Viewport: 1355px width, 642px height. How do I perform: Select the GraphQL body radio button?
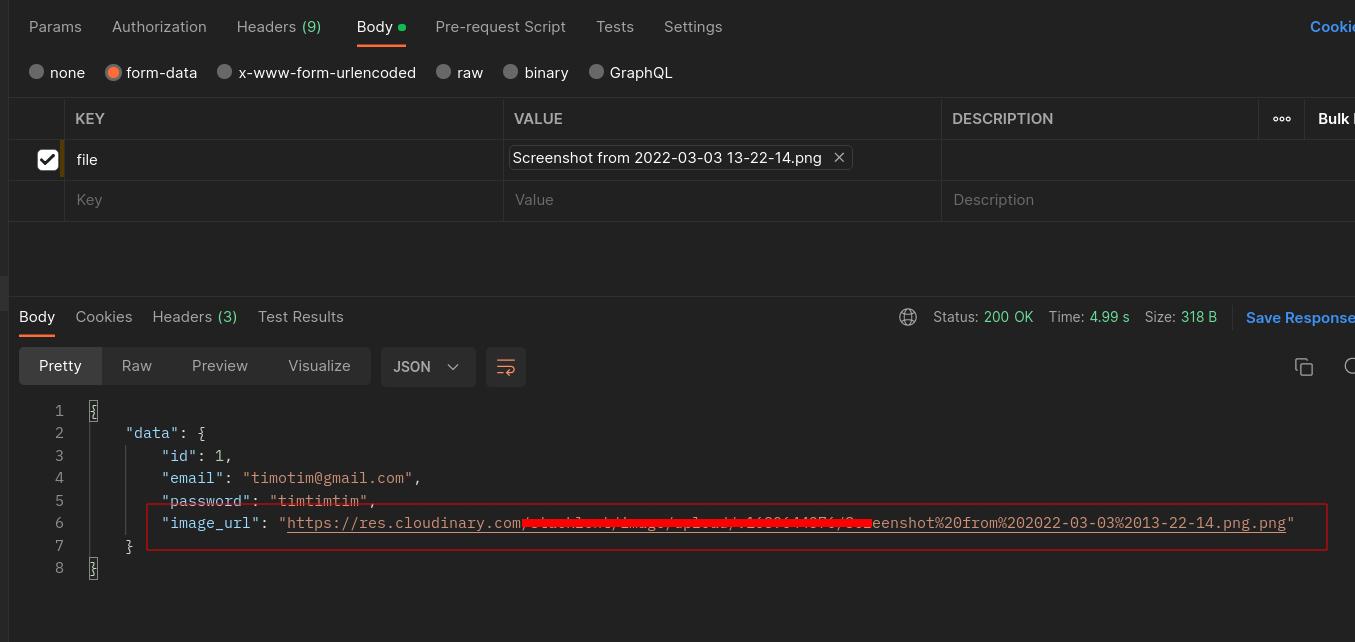[x=597, y=72]
